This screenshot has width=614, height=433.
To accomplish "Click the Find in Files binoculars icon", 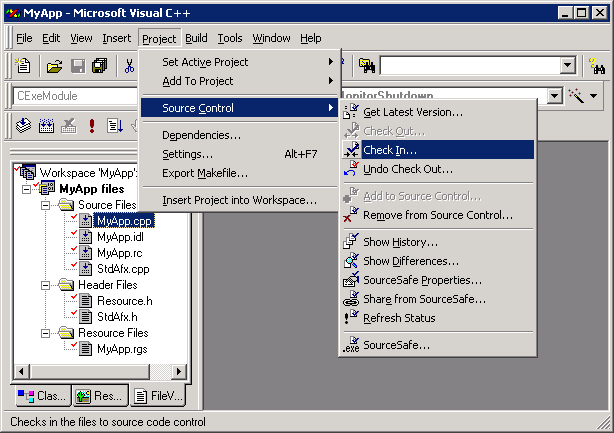I will click(x=366, y=66).
